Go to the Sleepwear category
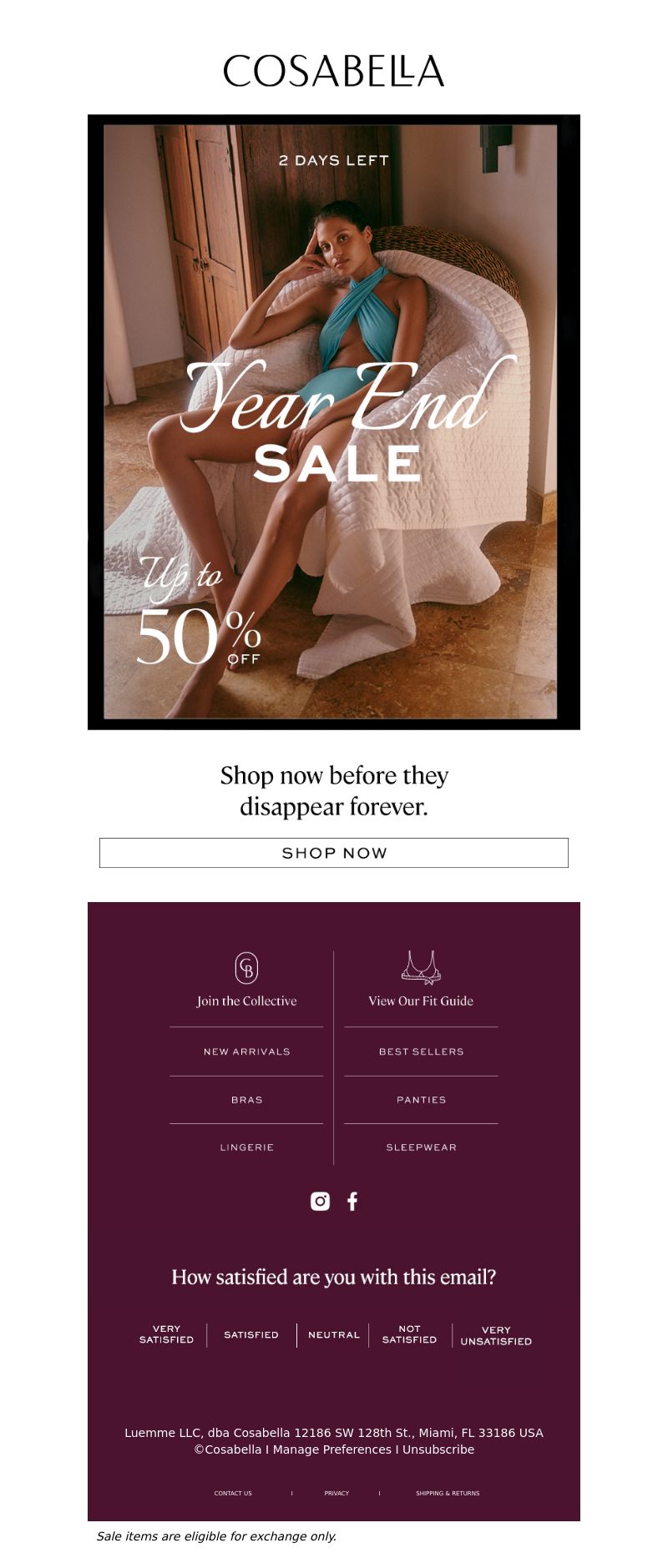Image resolution: width=668 pixels, height=1568 pixels. pyautogui.click(x=421, y=1147)
